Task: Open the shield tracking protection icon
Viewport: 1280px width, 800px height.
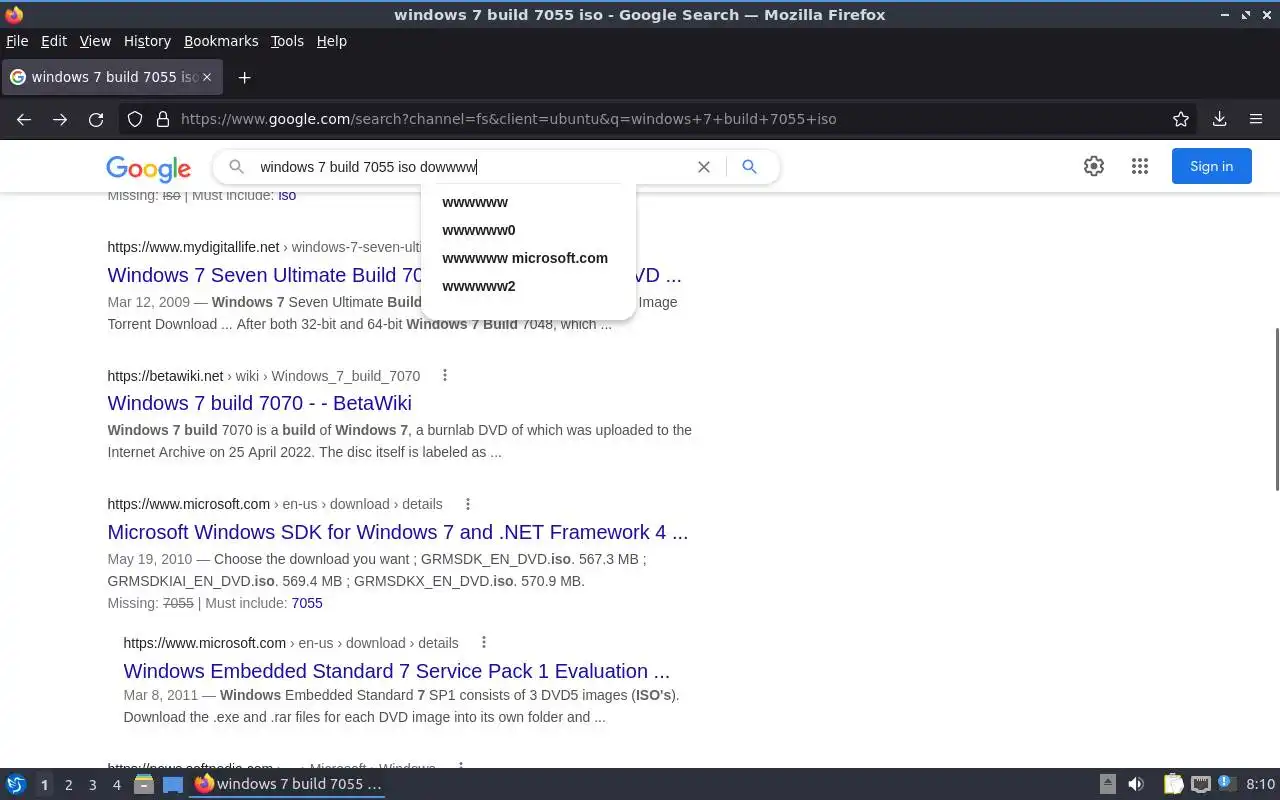Action: 135,119
